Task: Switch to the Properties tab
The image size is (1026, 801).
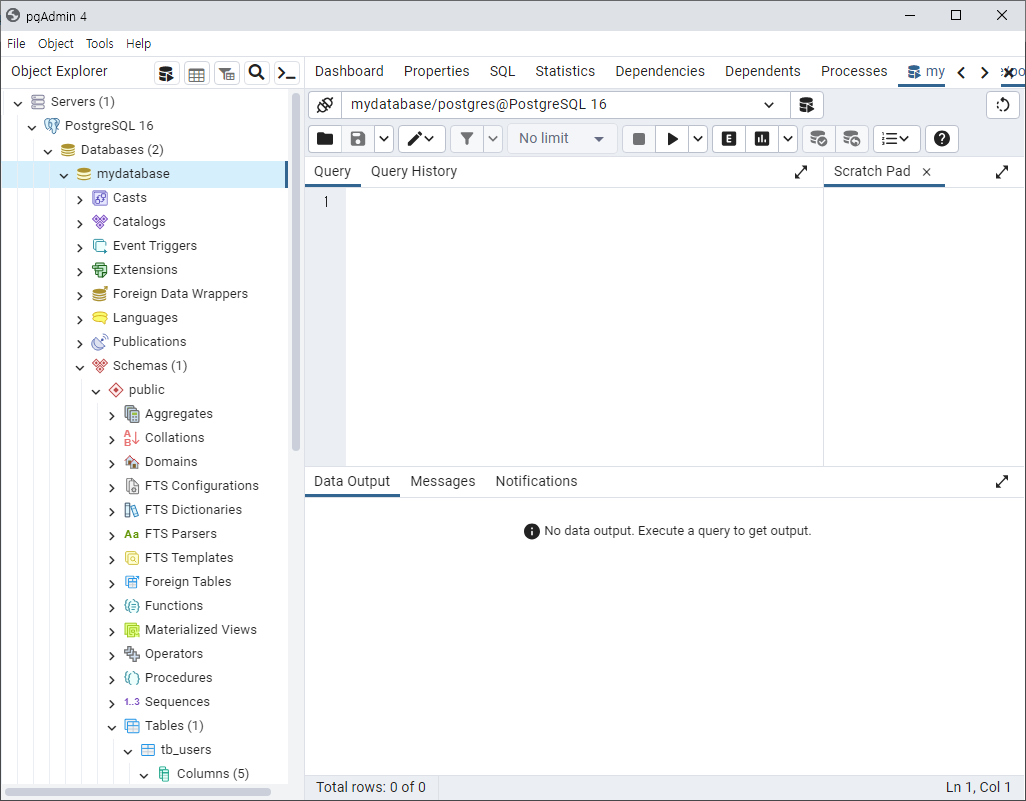Action: click(x=436, y=71)
